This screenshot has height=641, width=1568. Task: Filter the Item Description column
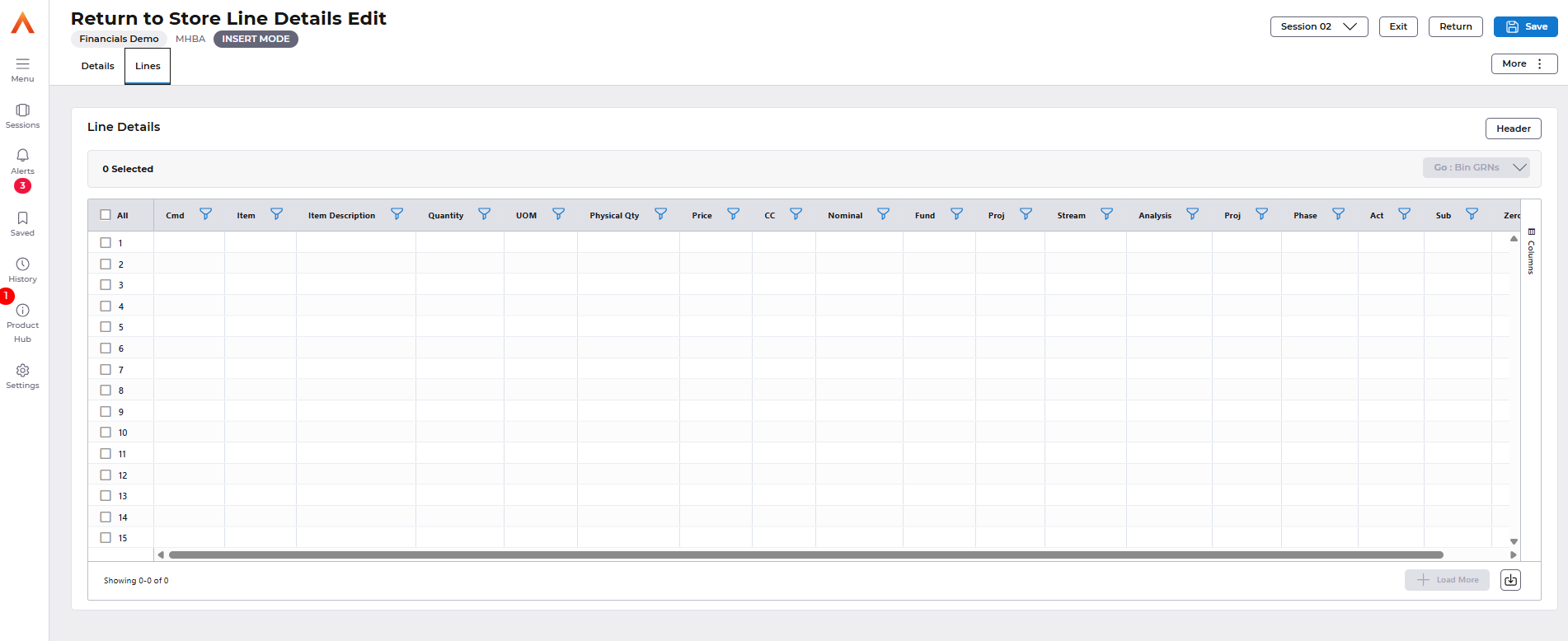[x=397, y=214]
